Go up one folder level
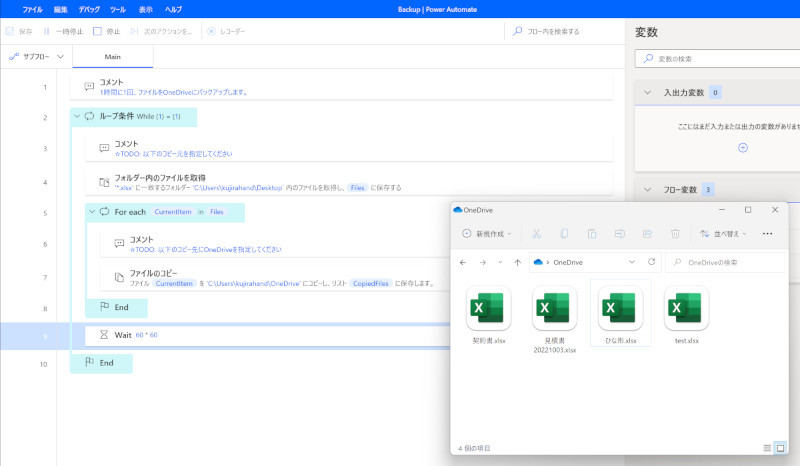 [x=517, y=262]
